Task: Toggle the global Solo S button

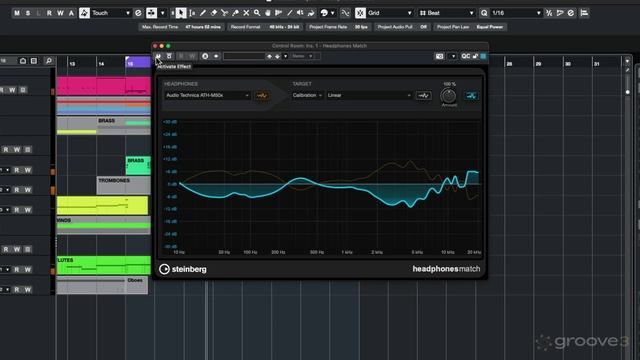Action: (28, 13)
